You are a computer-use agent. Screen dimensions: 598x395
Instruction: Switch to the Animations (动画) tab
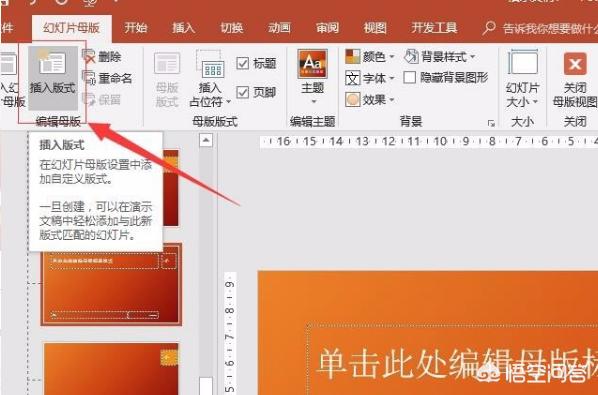(x=279, y=28)
